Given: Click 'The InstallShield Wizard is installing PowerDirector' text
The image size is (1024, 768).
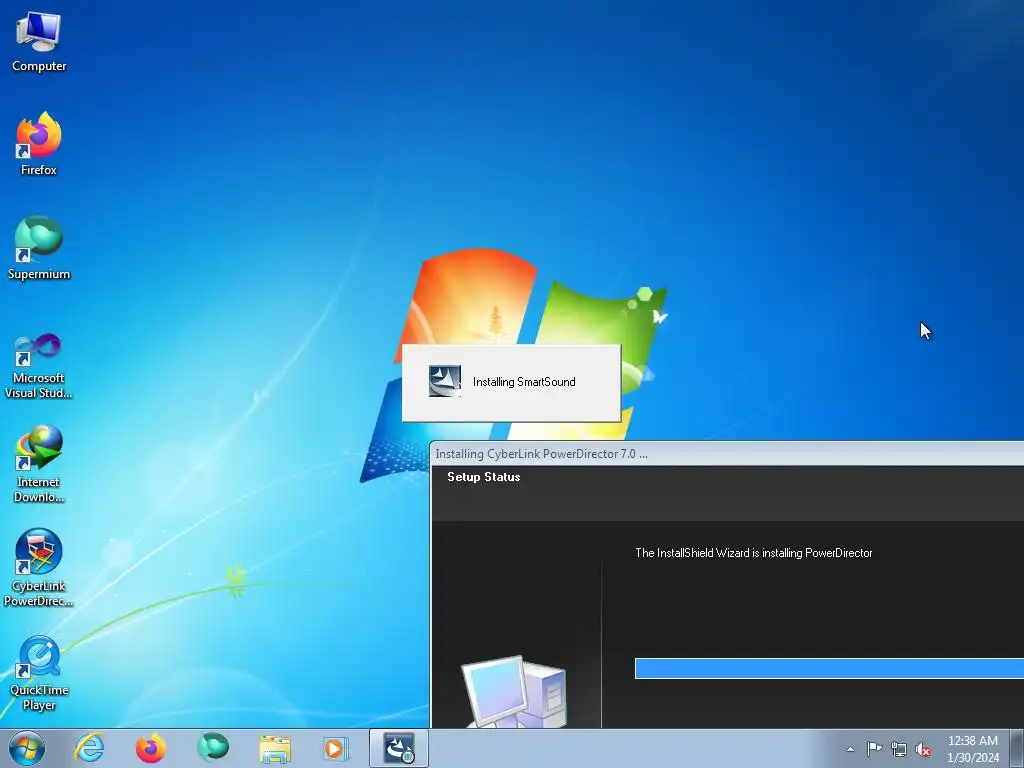Looking at the screenshot, I should (x=754, y=553).
